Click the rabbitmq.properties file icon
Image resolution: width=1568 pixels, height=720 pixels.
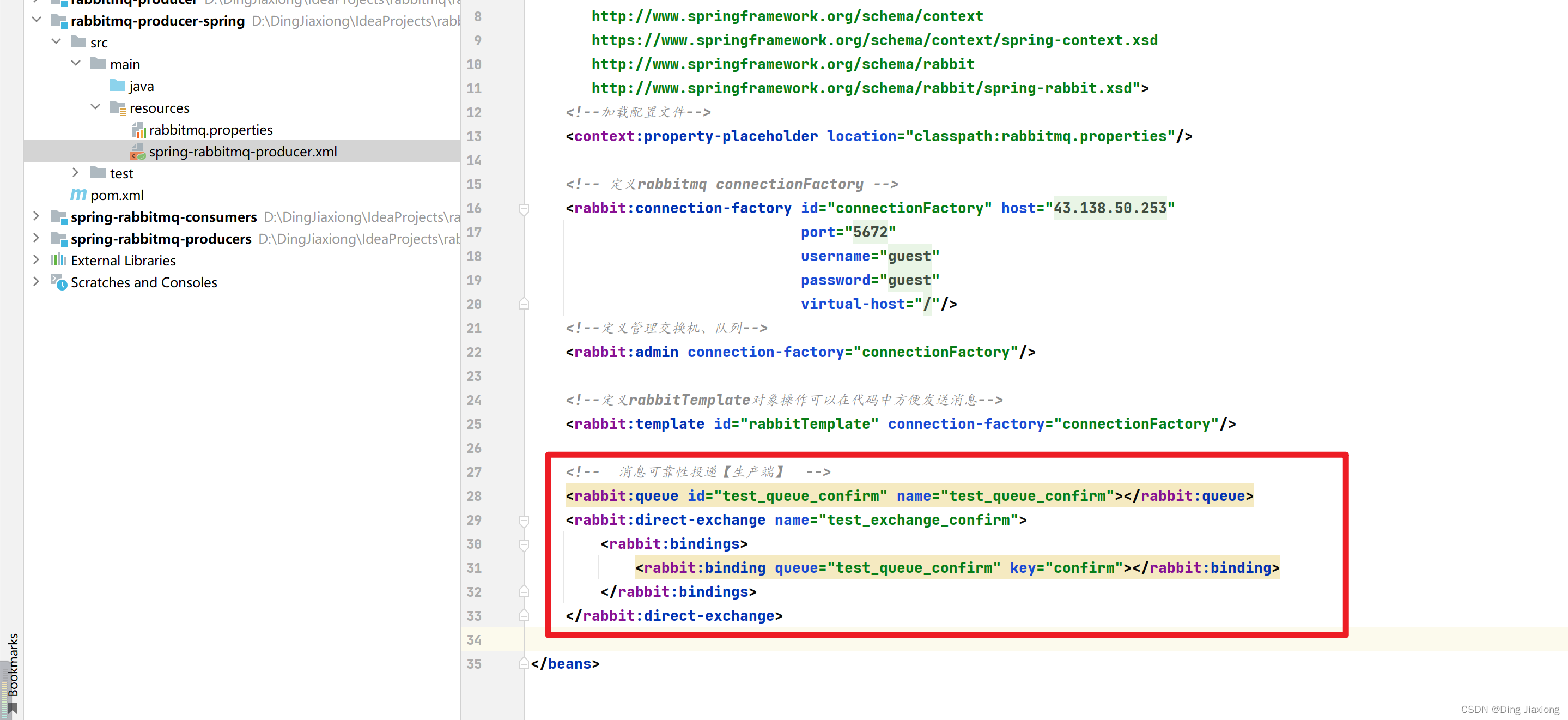click(x=139, y=130)
